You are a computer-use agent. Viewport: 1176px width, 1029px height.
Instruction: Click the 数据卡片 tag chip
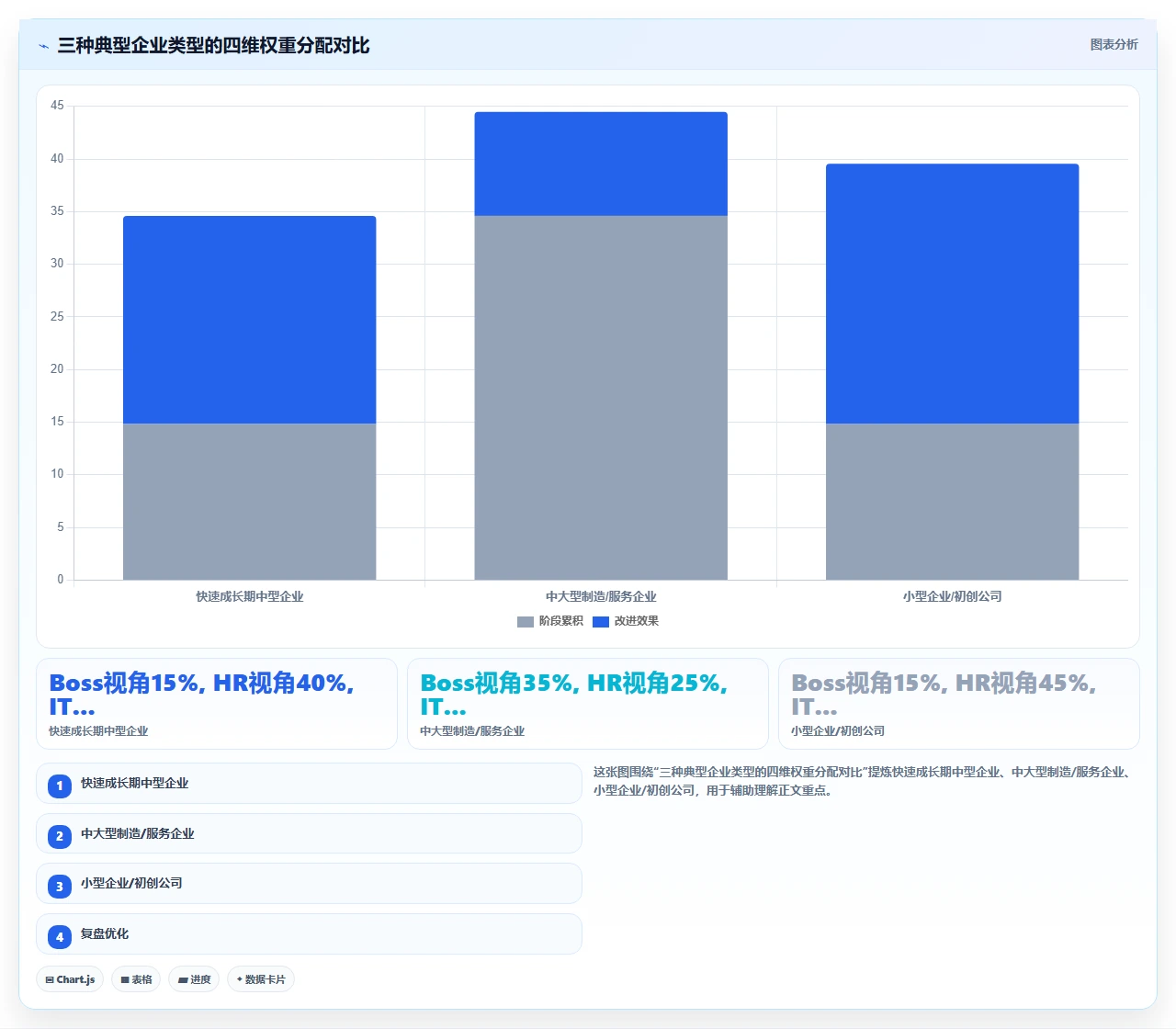click(x=261, y=979)
